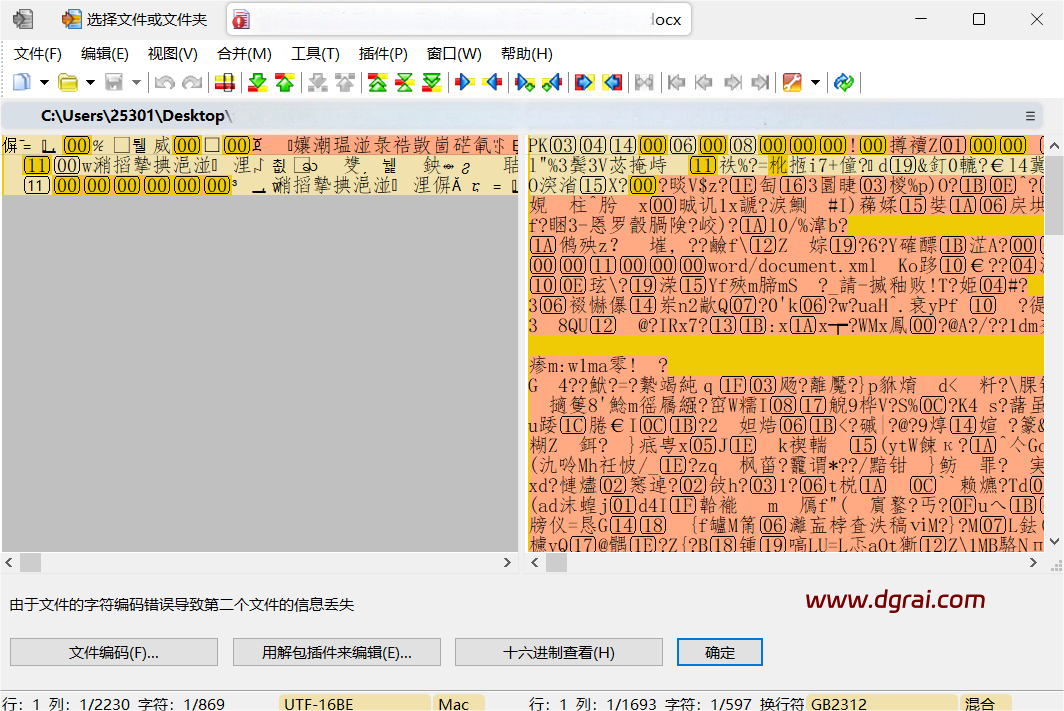The height and width of the screenshot is (711, 1064).
Task: Copy difference to left (blue left arrow)
Action: coord(492,82)
